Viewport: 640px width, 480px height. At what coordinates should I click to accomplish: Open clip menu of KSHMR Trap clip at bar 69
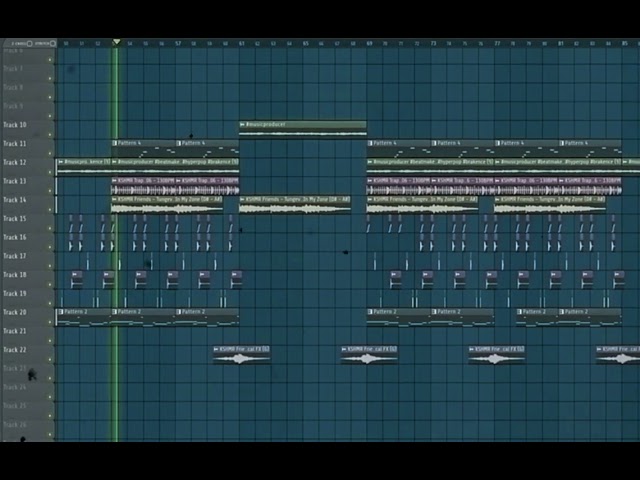tap(370, 180)
